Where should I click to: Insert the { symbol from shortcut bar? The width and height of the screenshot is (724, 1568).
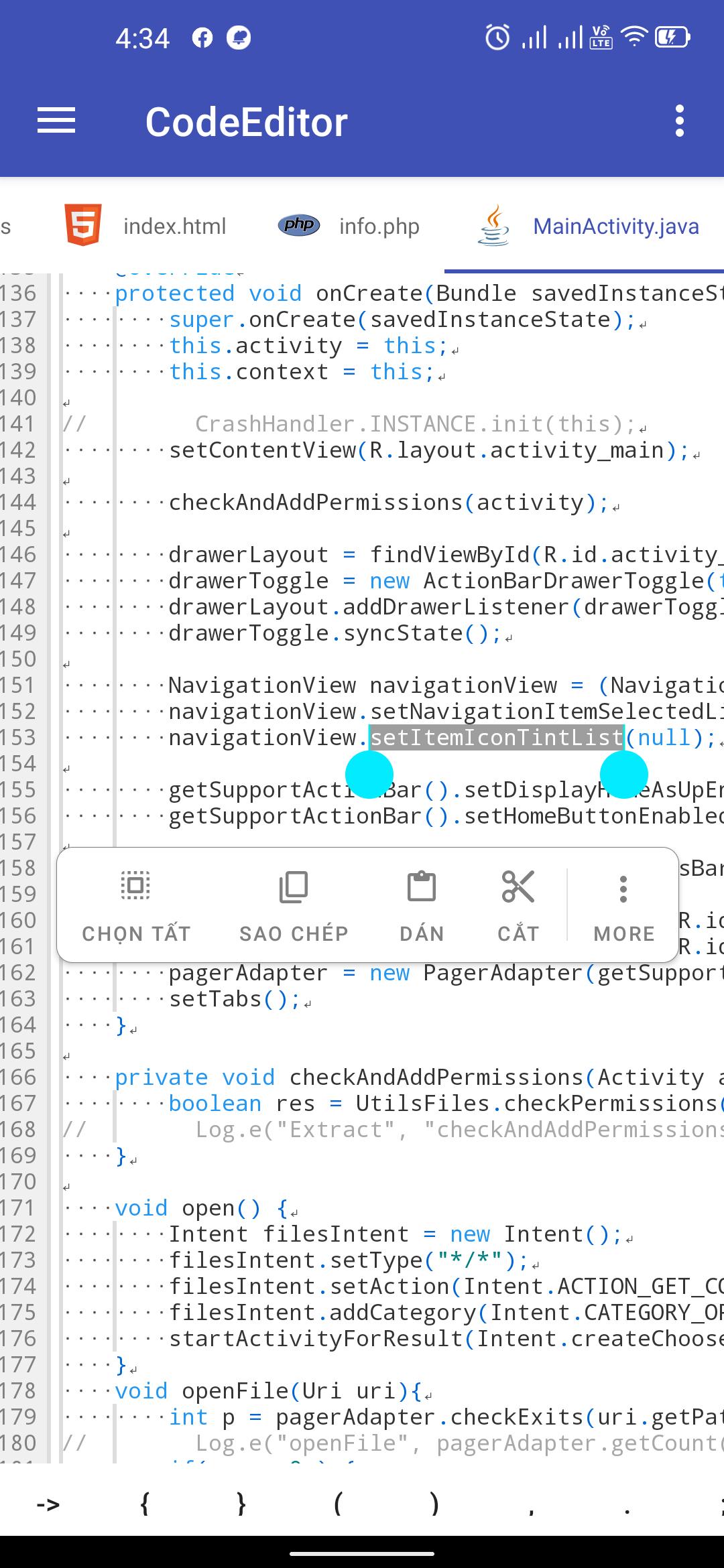coord(144,1504)
